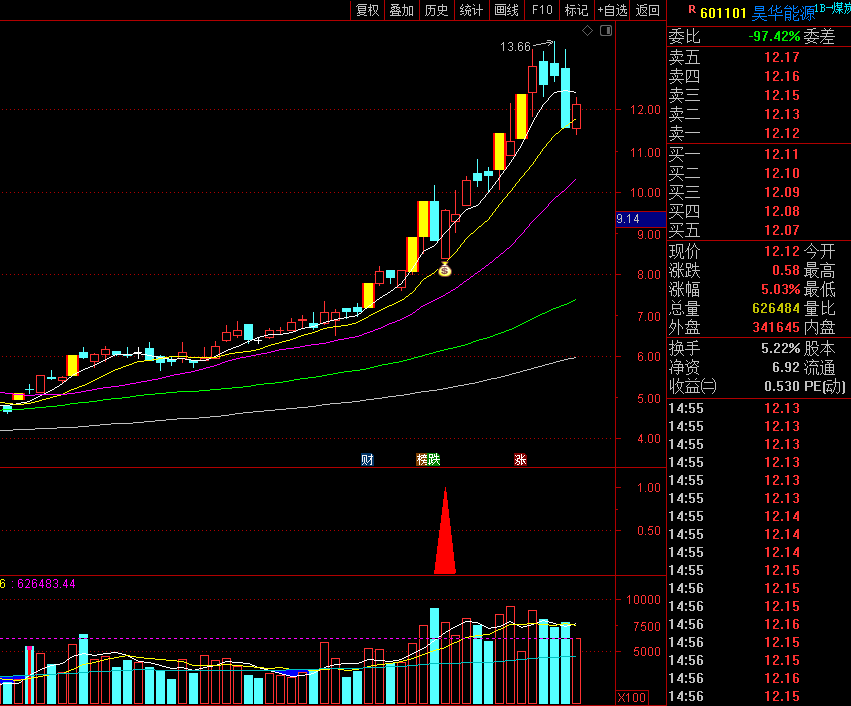Click 涨跌 value 0.58
The height and width of the screenshot is (706, 851).
coord(785,270)
